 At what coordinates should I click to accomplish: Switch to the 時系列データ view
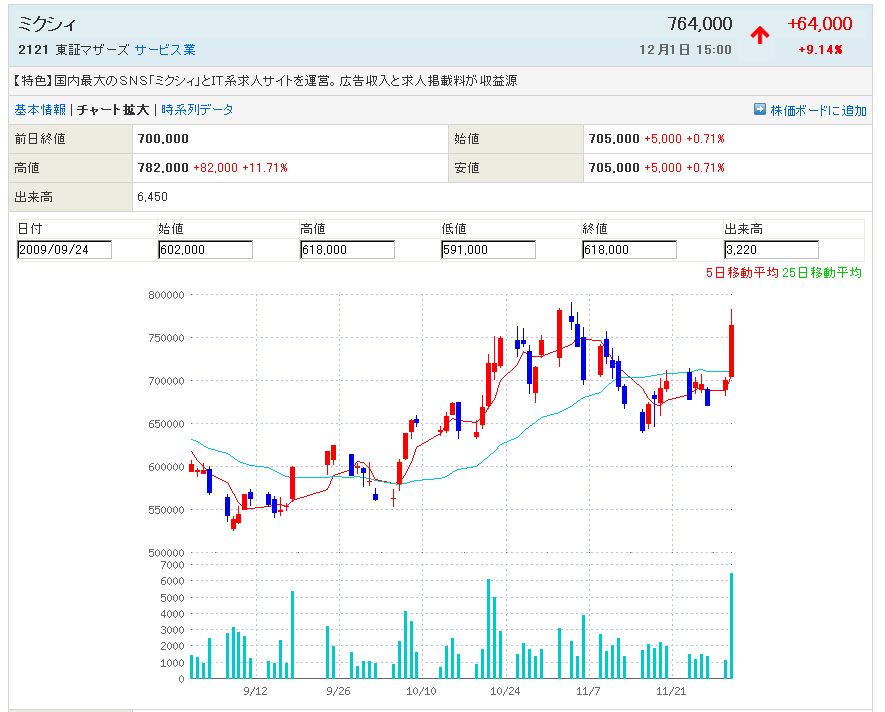tap(197, 110)
